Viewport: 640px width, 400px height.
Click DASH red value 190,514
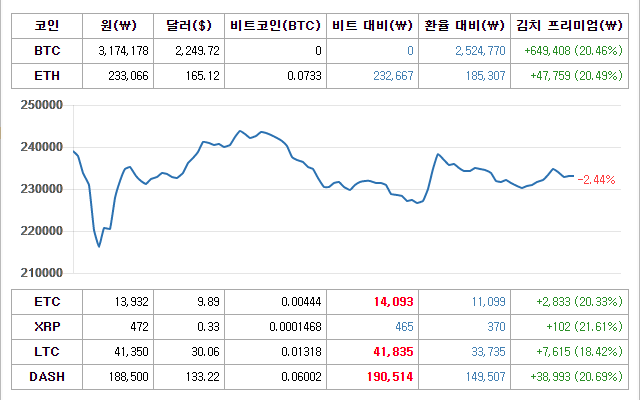pyautogui.click(x=390, y=377)
